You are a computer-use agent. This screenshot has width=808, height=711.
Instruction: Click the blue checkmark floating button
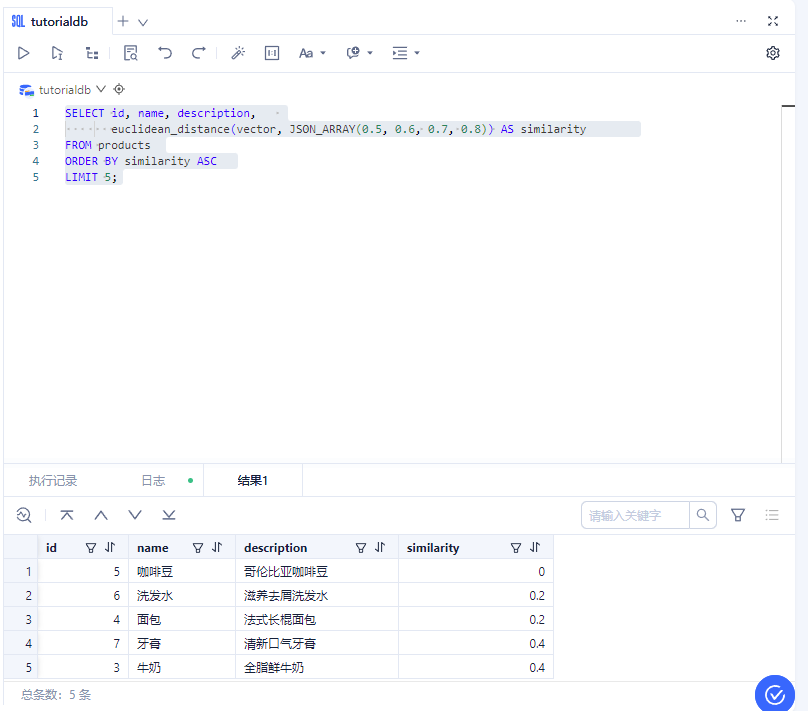775,695
